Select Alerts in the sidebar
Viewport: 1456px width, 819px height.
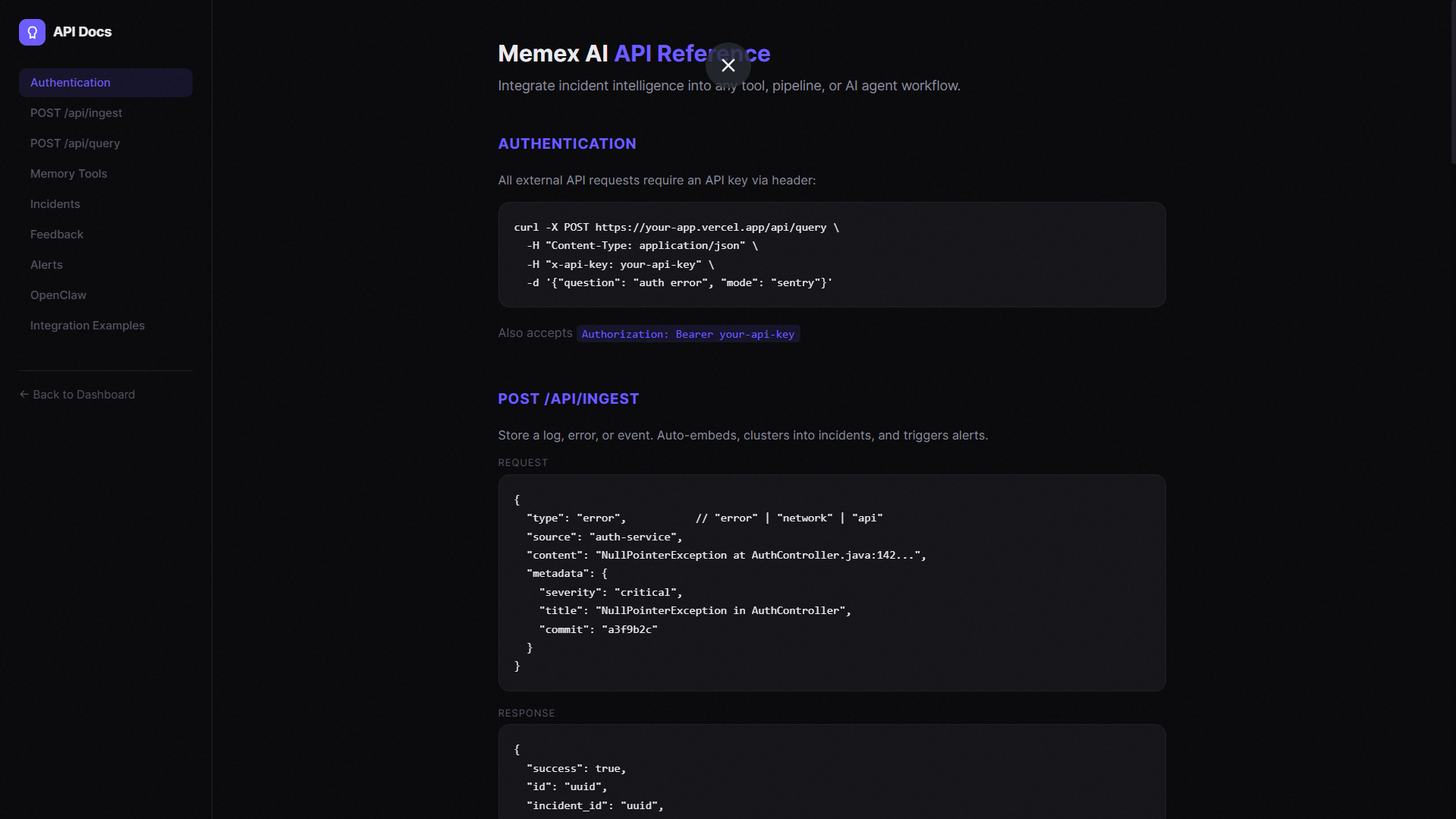[105, 265]
